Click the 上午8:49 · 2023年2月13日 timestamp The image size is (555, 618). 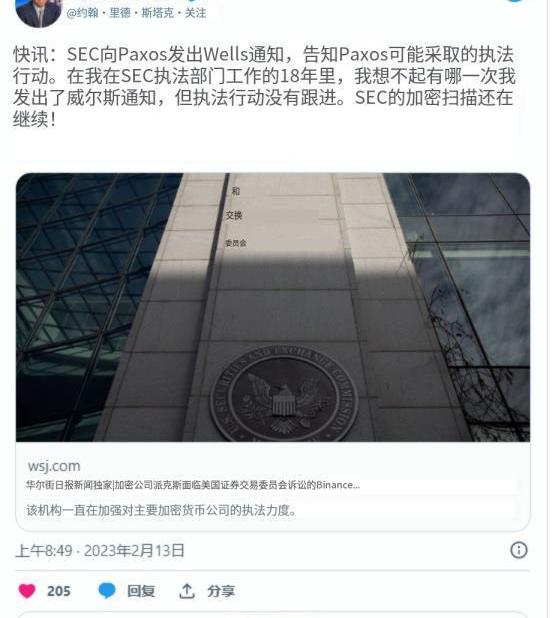point(100,551)
